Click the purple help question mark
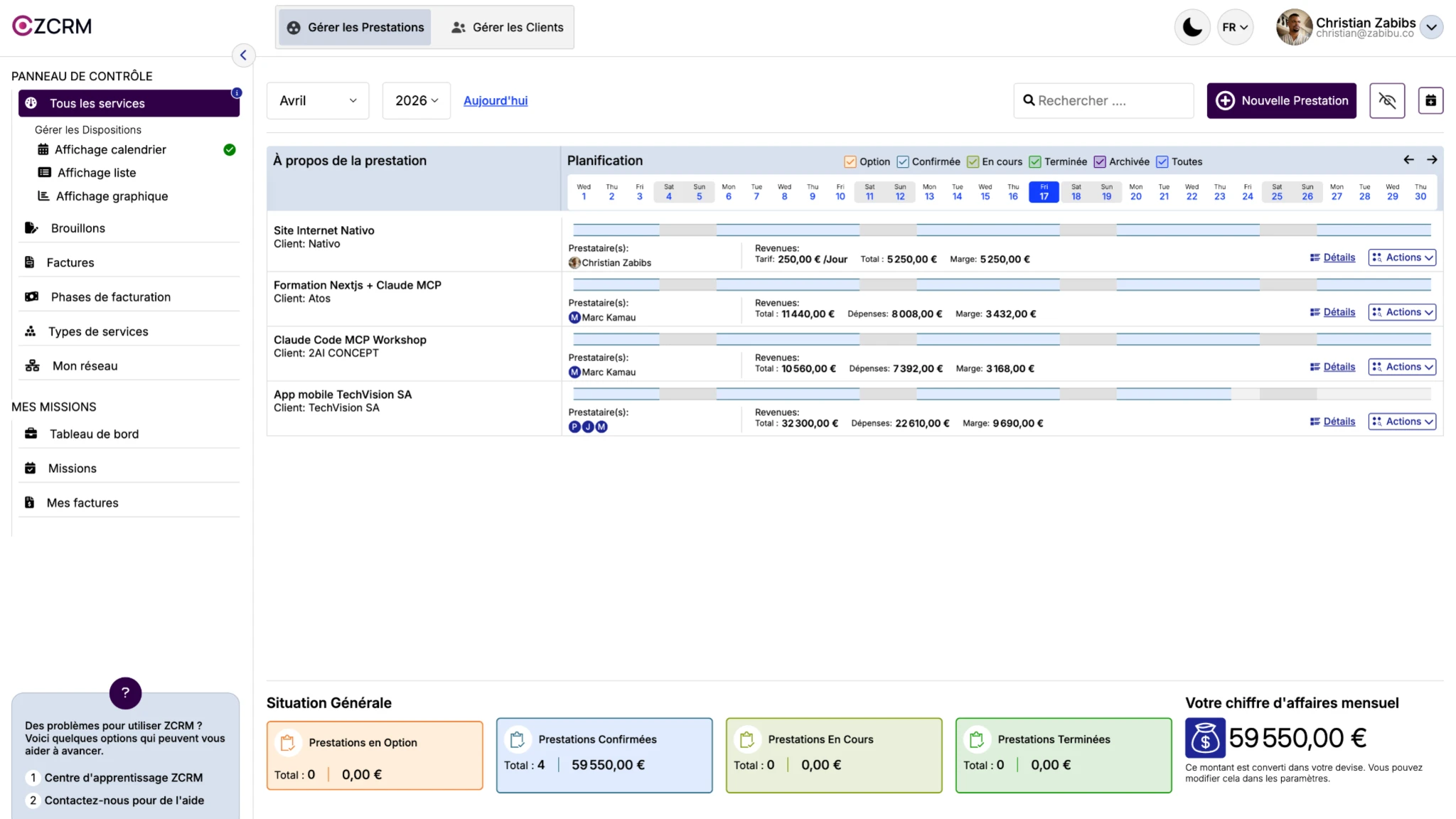 125,692
